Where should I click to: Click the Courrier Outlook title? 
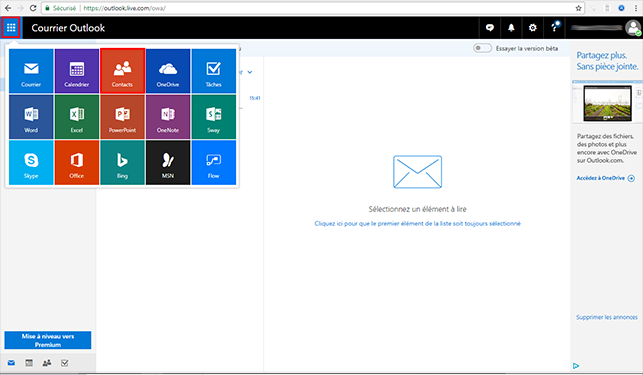point(68,28)
